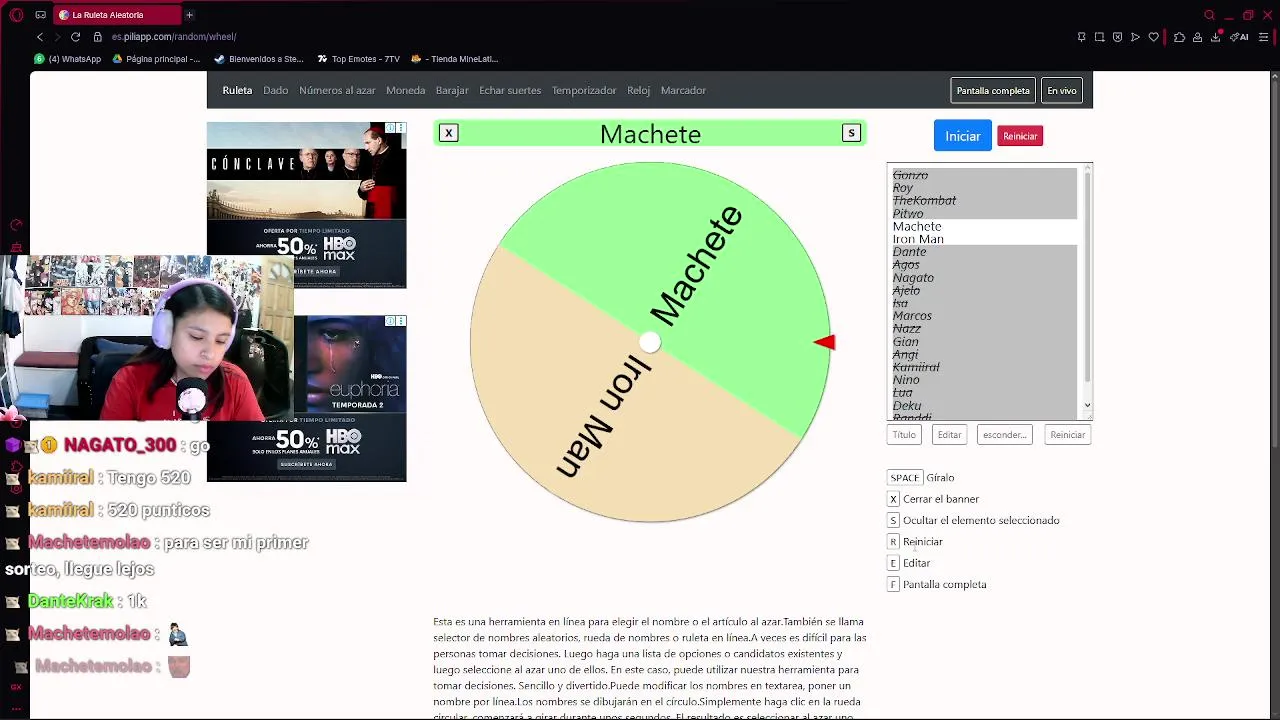Image resolution: width=1280 pixels, height=720 pixels.
Task: Click Ocultar el elemento seleccionado shortcut
Action: pyautogui.click(x=973, y=520)
